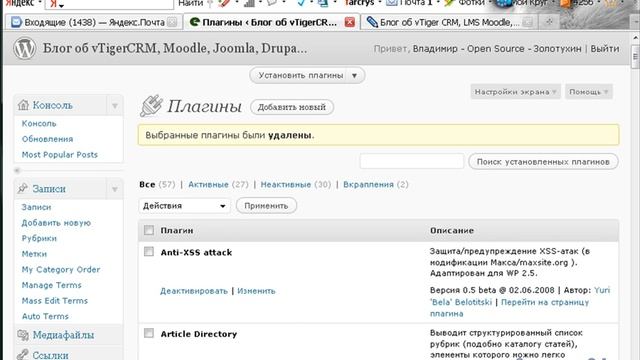640x360 pixels.
Task: Switch to the Плагины ‹ Блог tab
Action: tap(272, 22)
